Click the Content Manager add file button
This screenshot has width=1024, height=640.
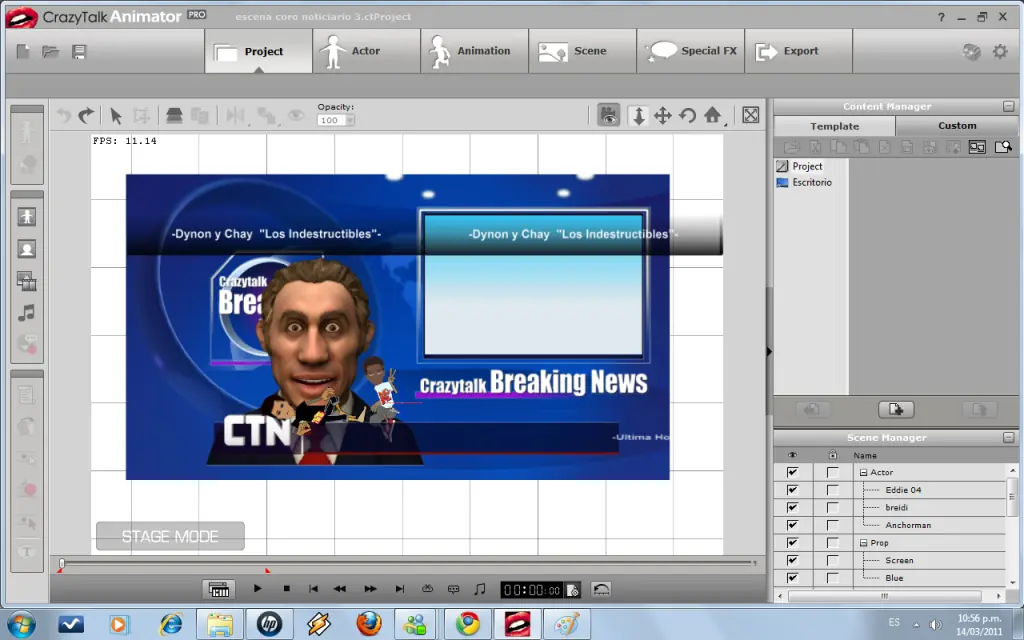896,409
